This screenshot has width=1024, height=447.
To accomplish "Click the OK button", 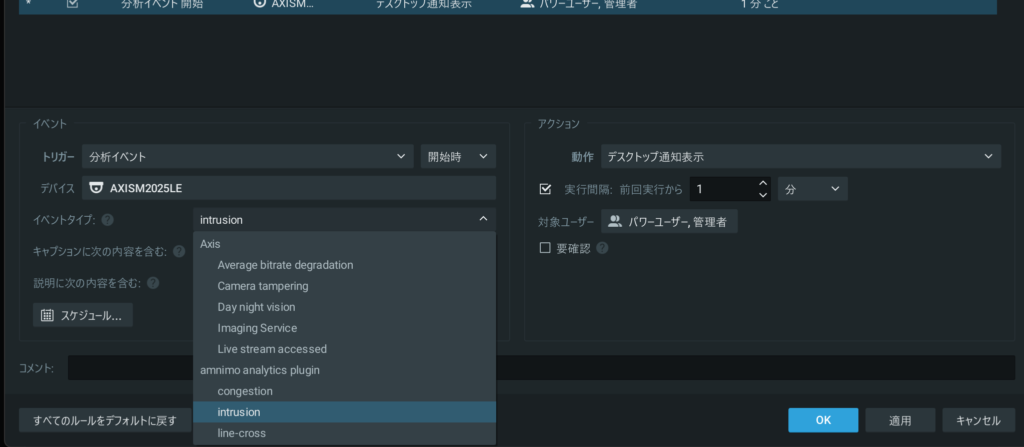I will pyautogui.click(x=822, y=420).
